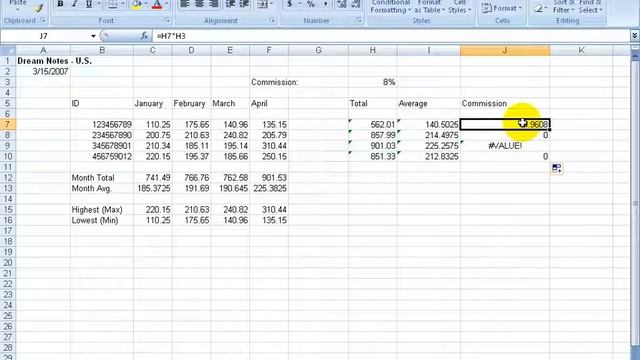
Task: Open the Name Box dropdown arrow
Action: tap(93, 36)
